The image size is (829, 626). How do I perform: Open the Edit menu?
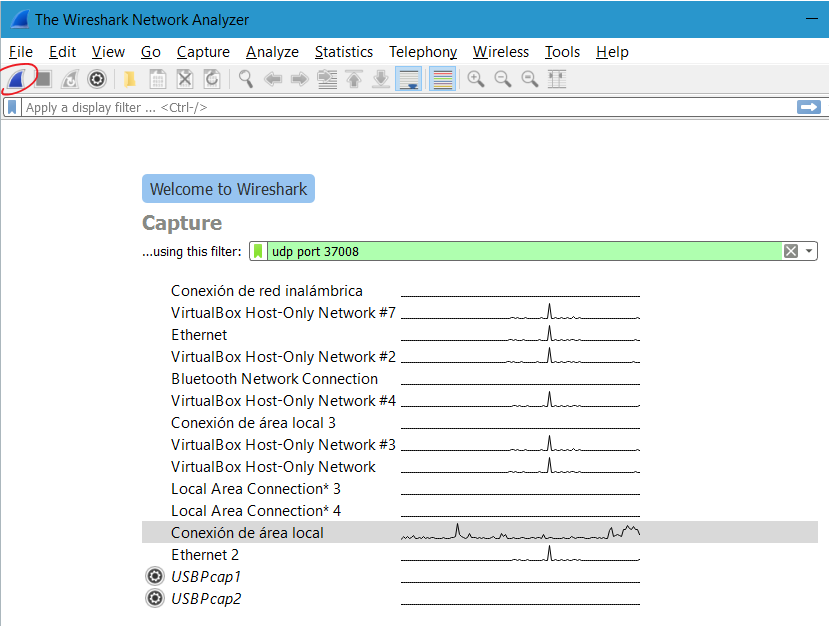[x=62, y=52]
